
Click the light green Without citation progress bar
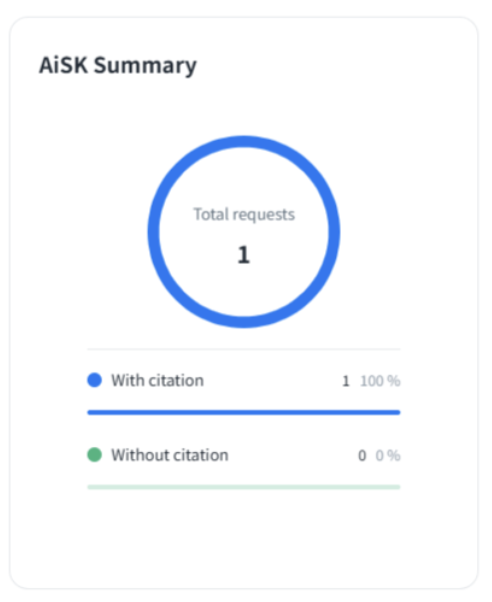[x=244, y=487]
